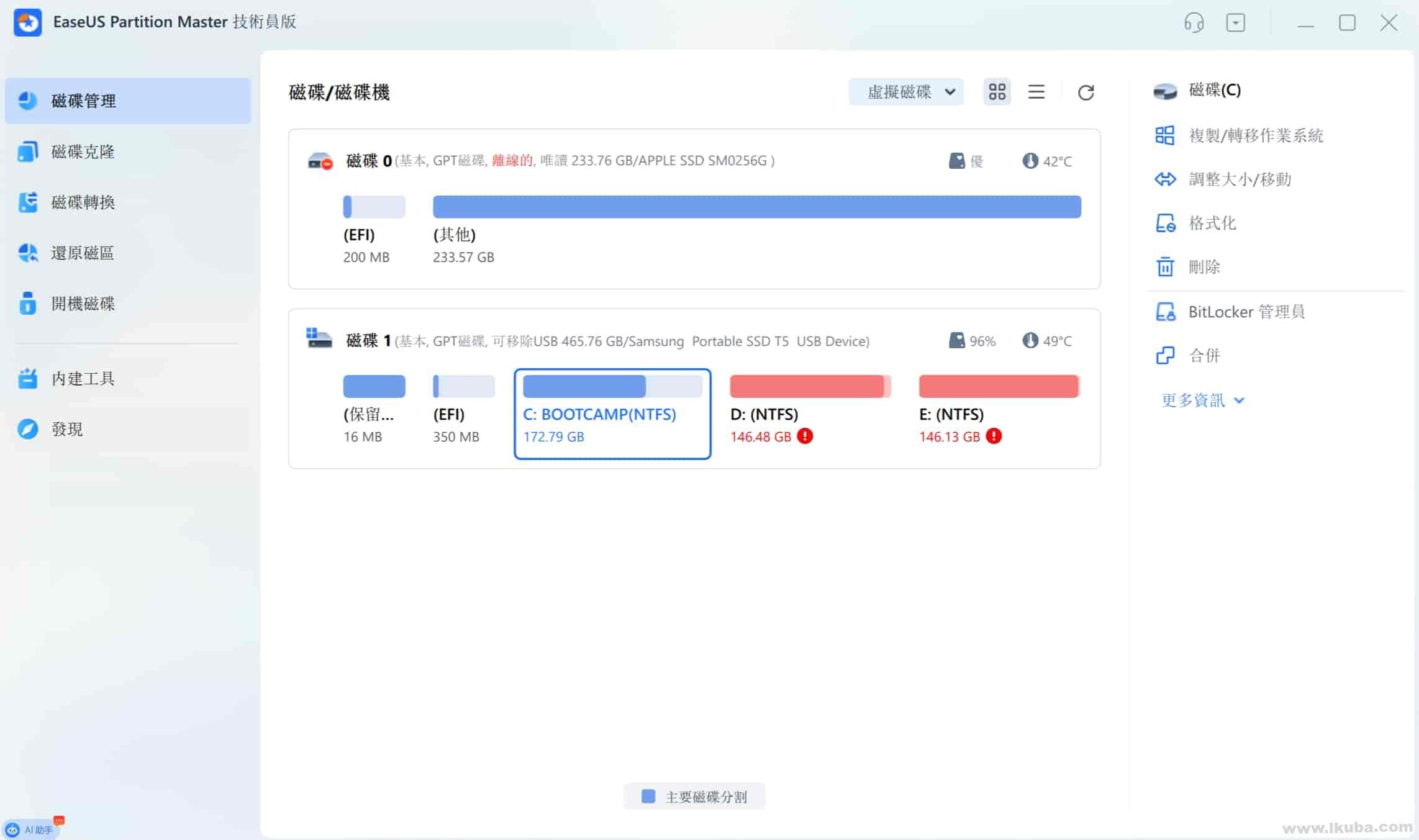1419x840 pixels.
Task: Open the 內建工具 built-in tools section
Action: click(x=83, y=378)
